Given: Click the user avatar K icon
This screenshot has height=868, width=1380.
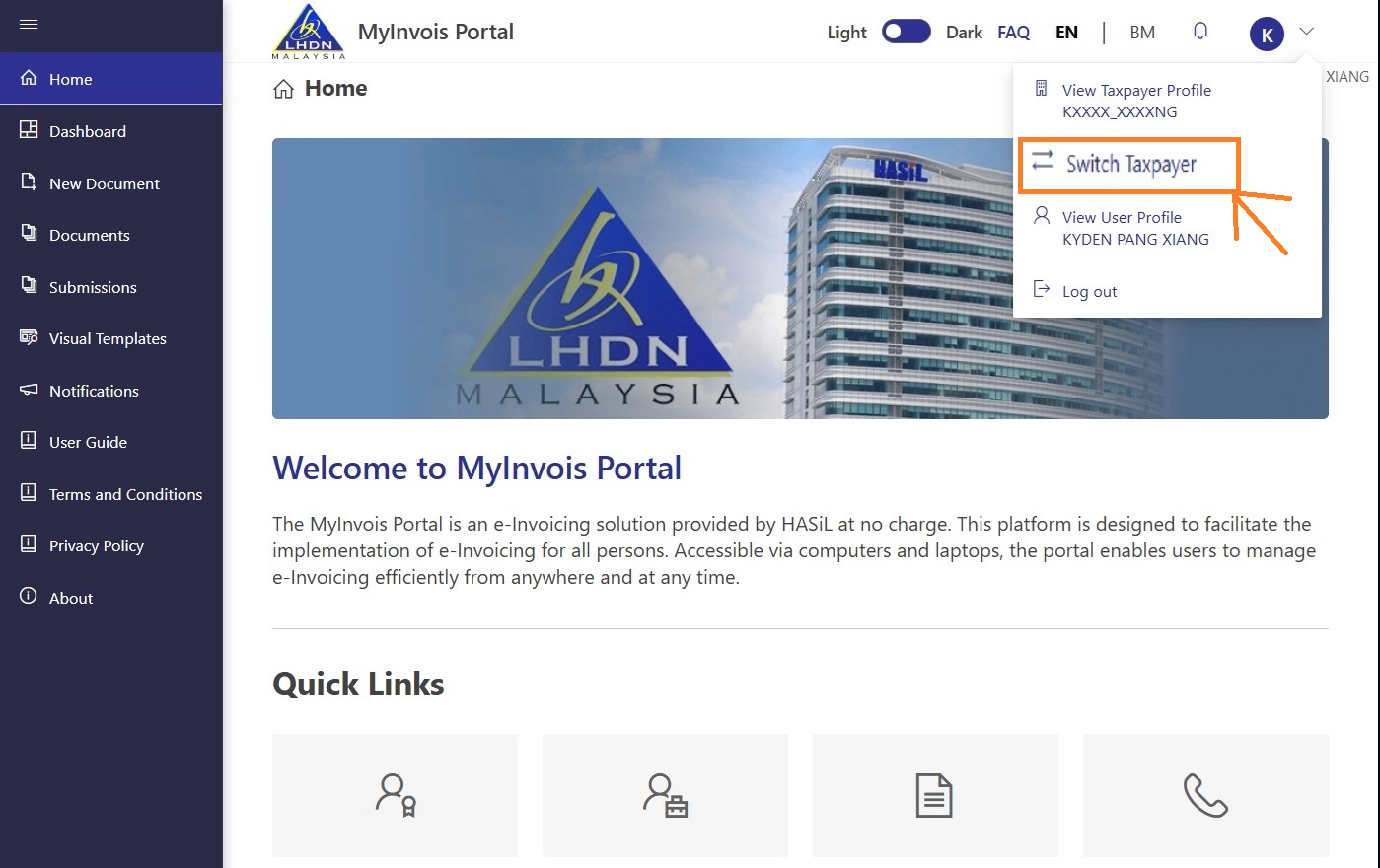Looking at the screenshot, I should point(1267,35).
